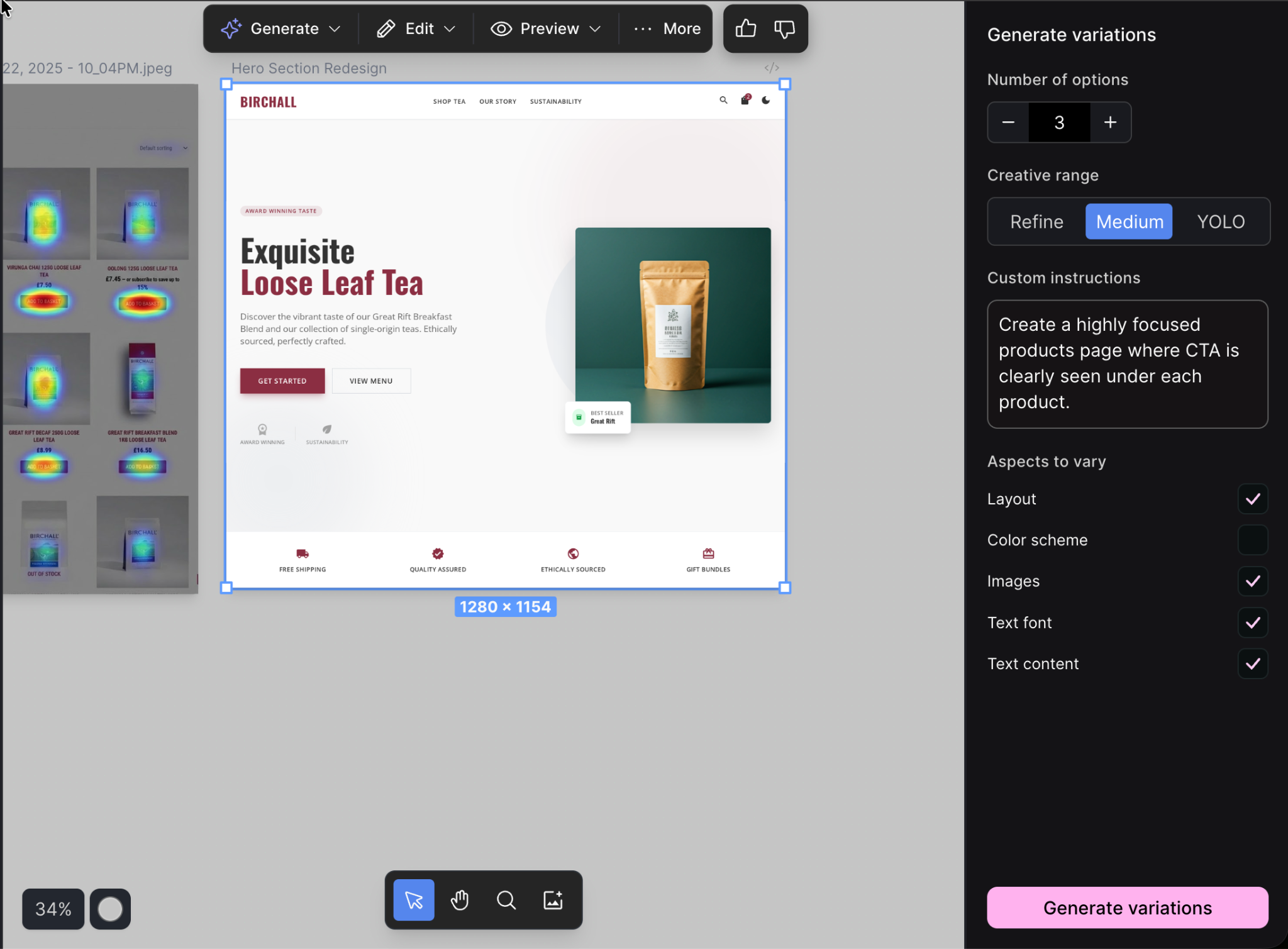1288x949 pixels.
Task: Click the add image tool icon
Action: coord(553,900)
